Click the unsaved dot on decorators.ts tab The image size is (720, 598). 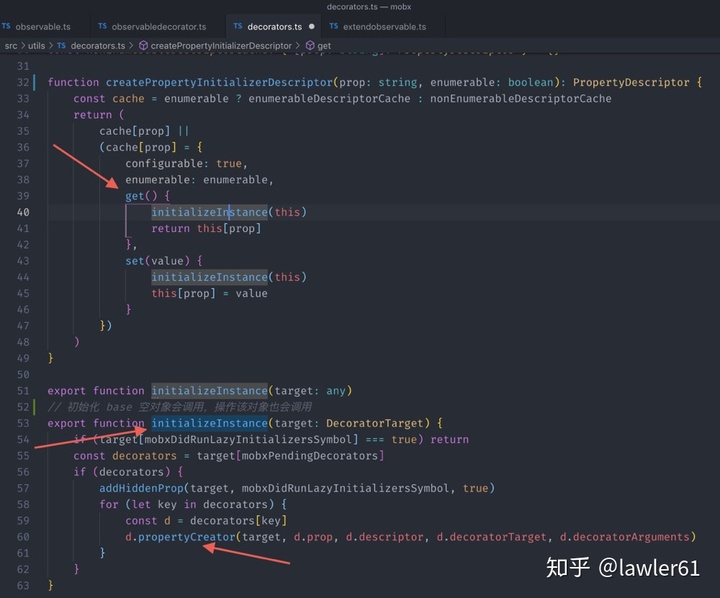point(312,27)
